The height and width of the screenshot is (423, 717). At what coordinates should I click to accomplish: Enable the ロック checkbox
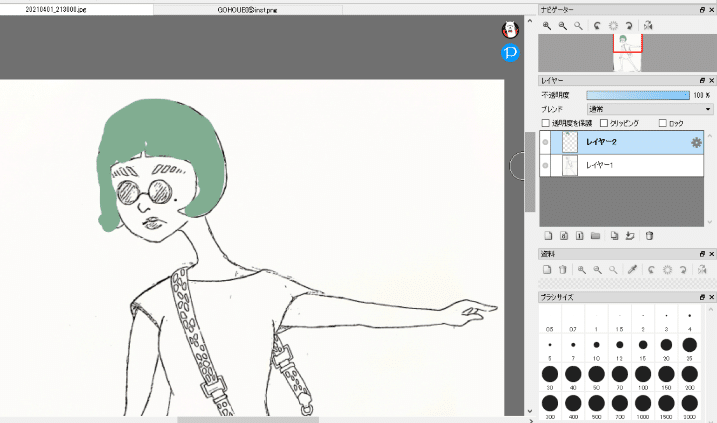click(x=663, y=123)
